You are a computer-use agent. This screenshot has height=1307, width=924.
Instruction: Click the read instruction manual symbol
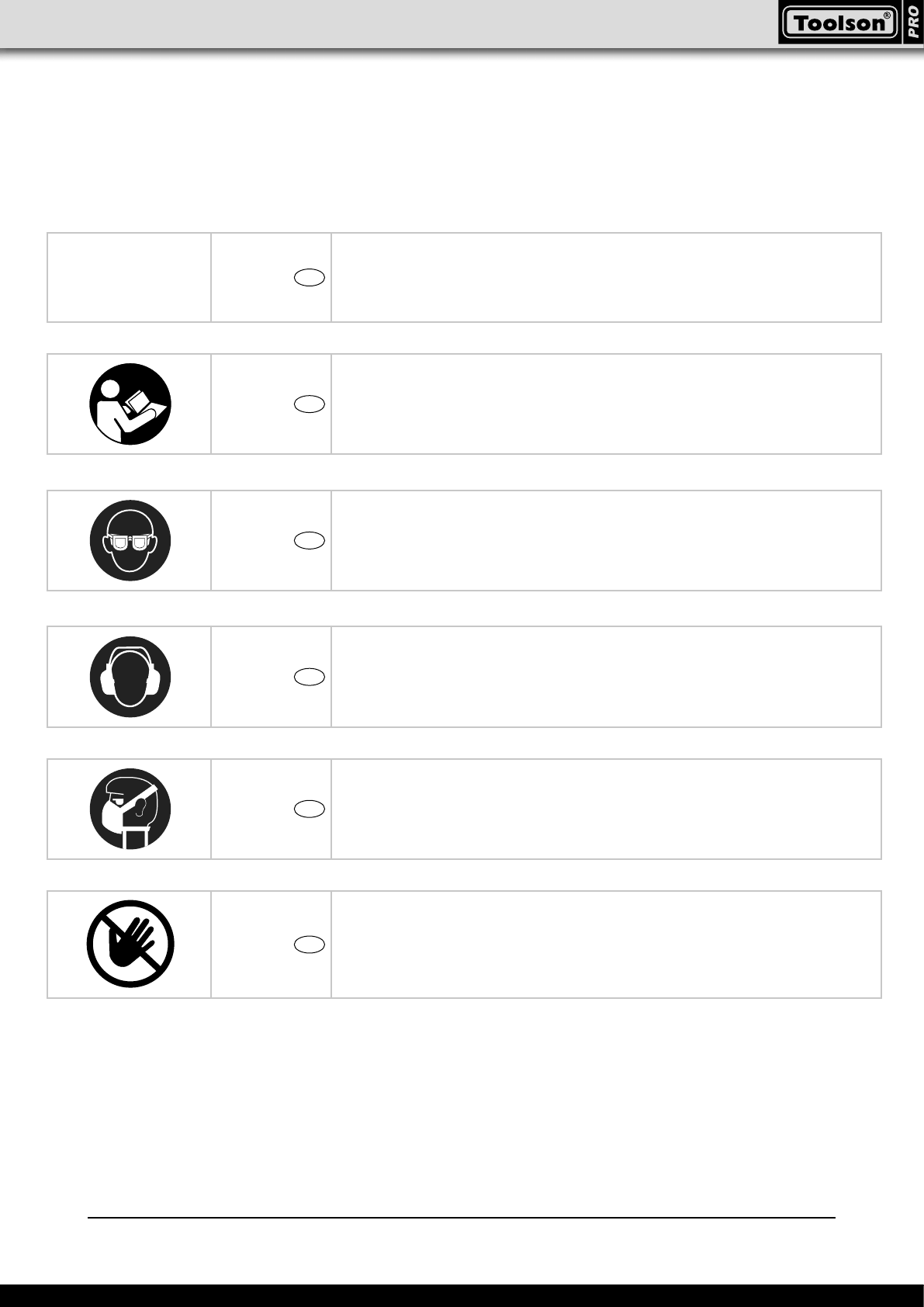point(130,404)
